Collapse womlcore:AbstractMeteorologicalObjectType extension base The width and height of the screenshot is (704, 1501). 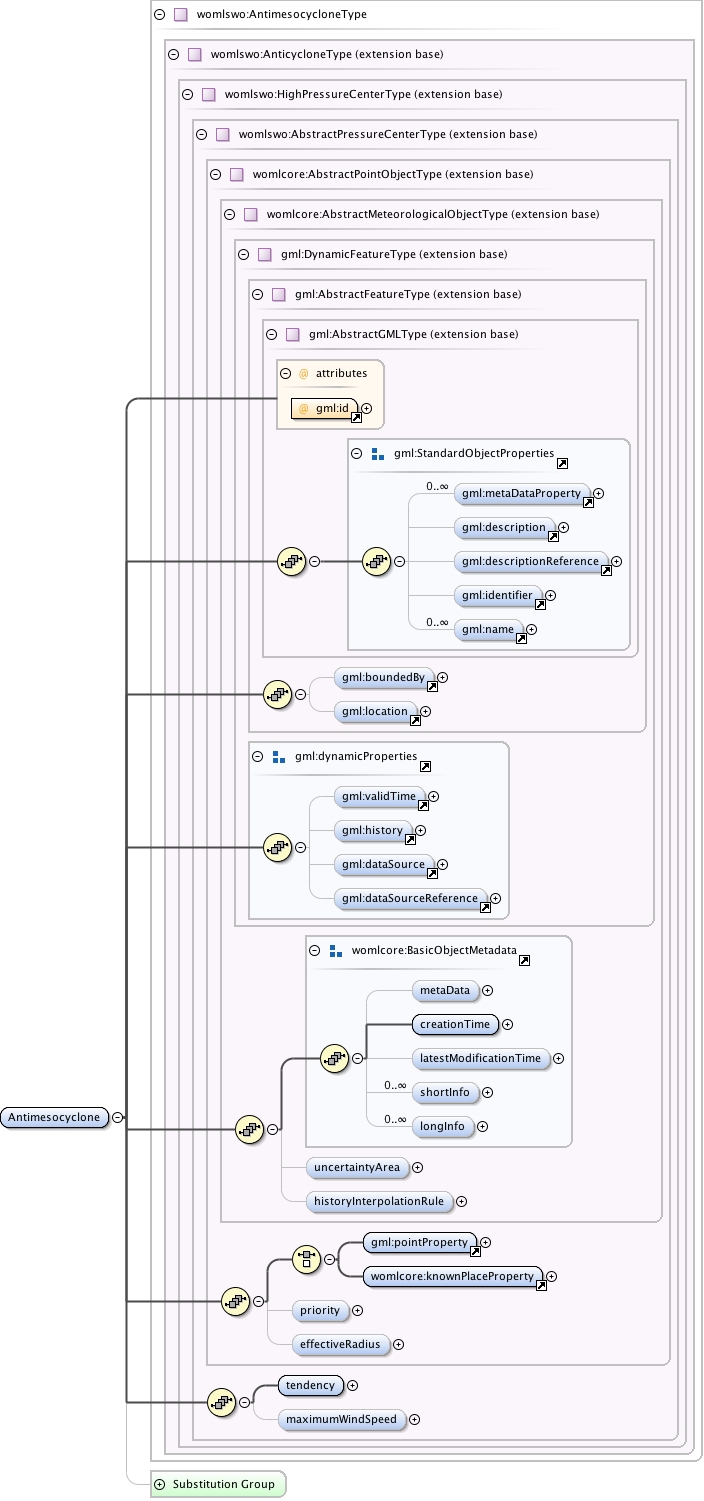[229, 214]
